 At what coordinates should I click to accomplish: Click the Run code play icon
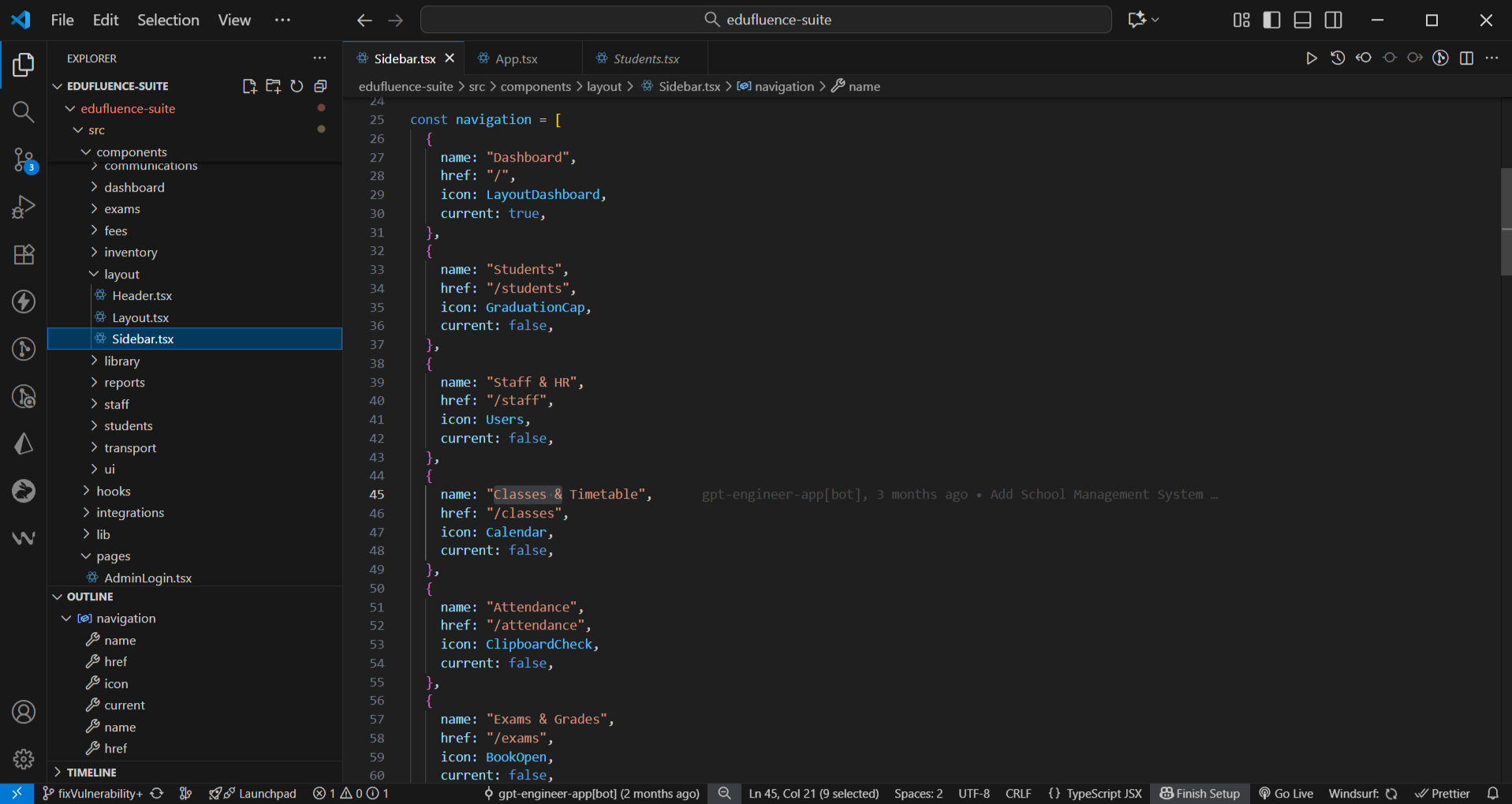[x=1311, y=58]
